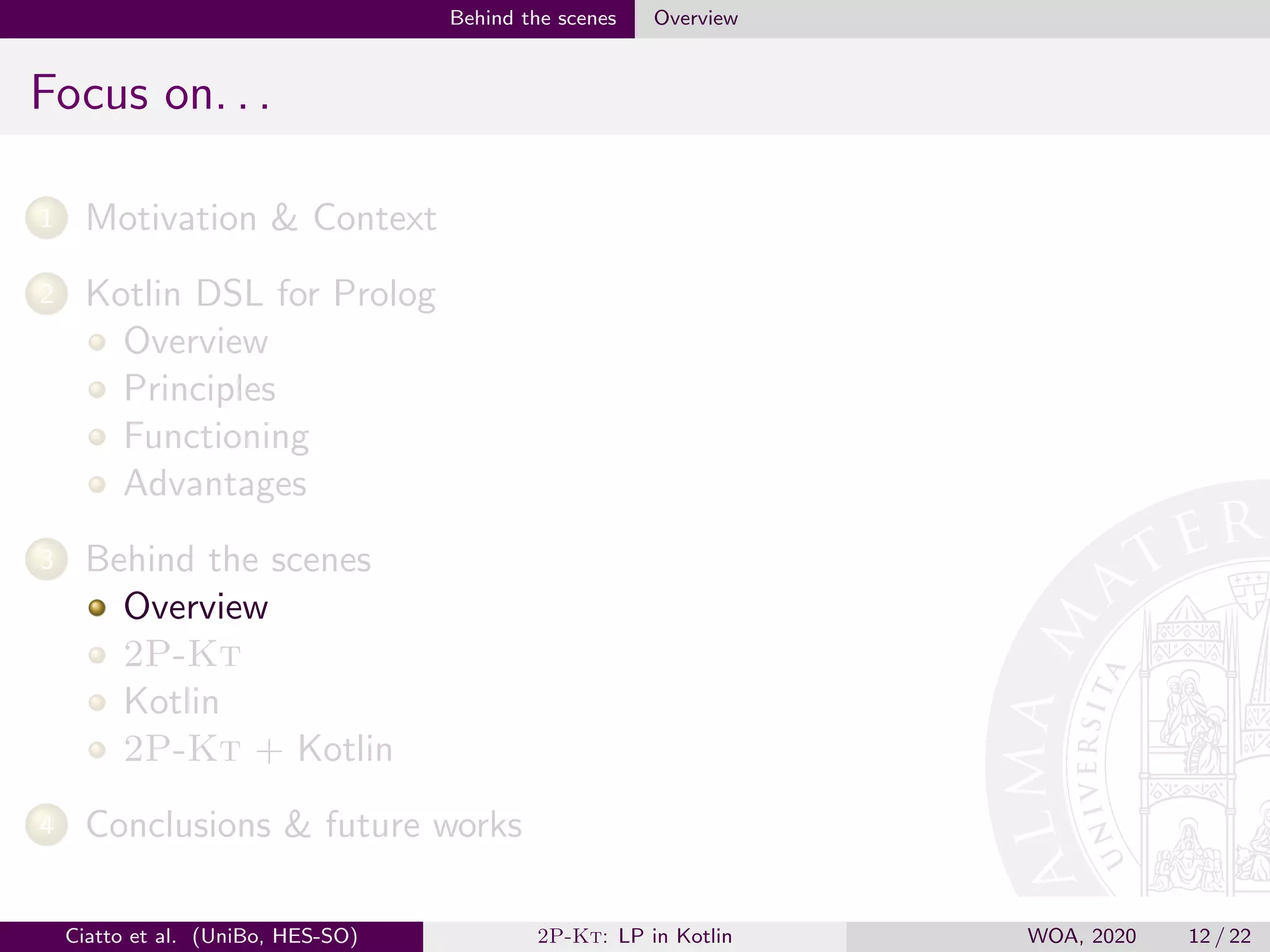Go to 'Functioning' subsection

(216, 436)
